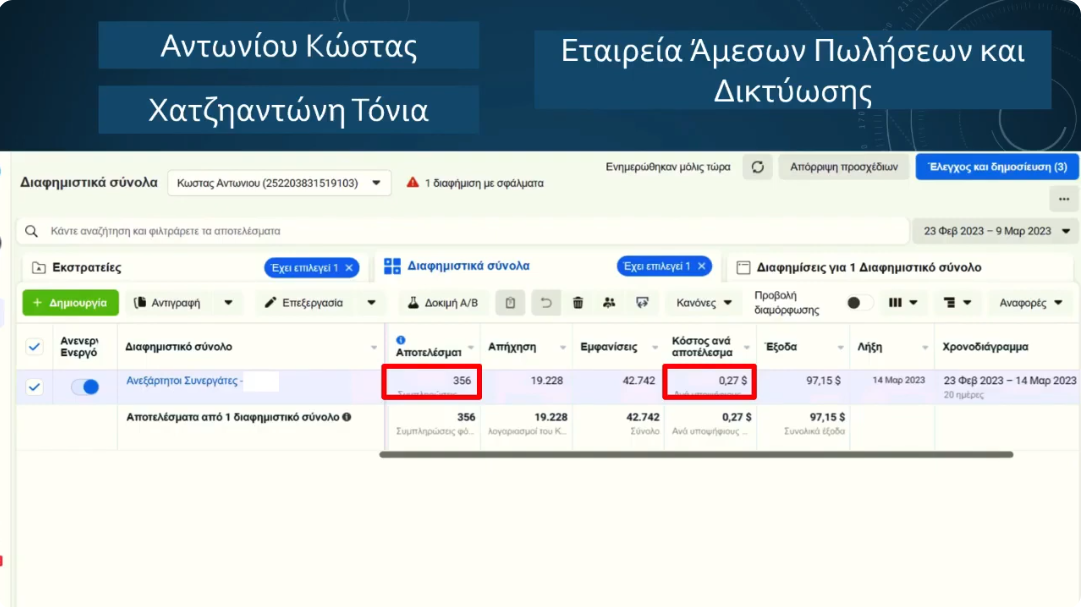Click the Έλεγχος και δημοσίευση (3) button
The image size is (1088, 607).
(996, 167)
